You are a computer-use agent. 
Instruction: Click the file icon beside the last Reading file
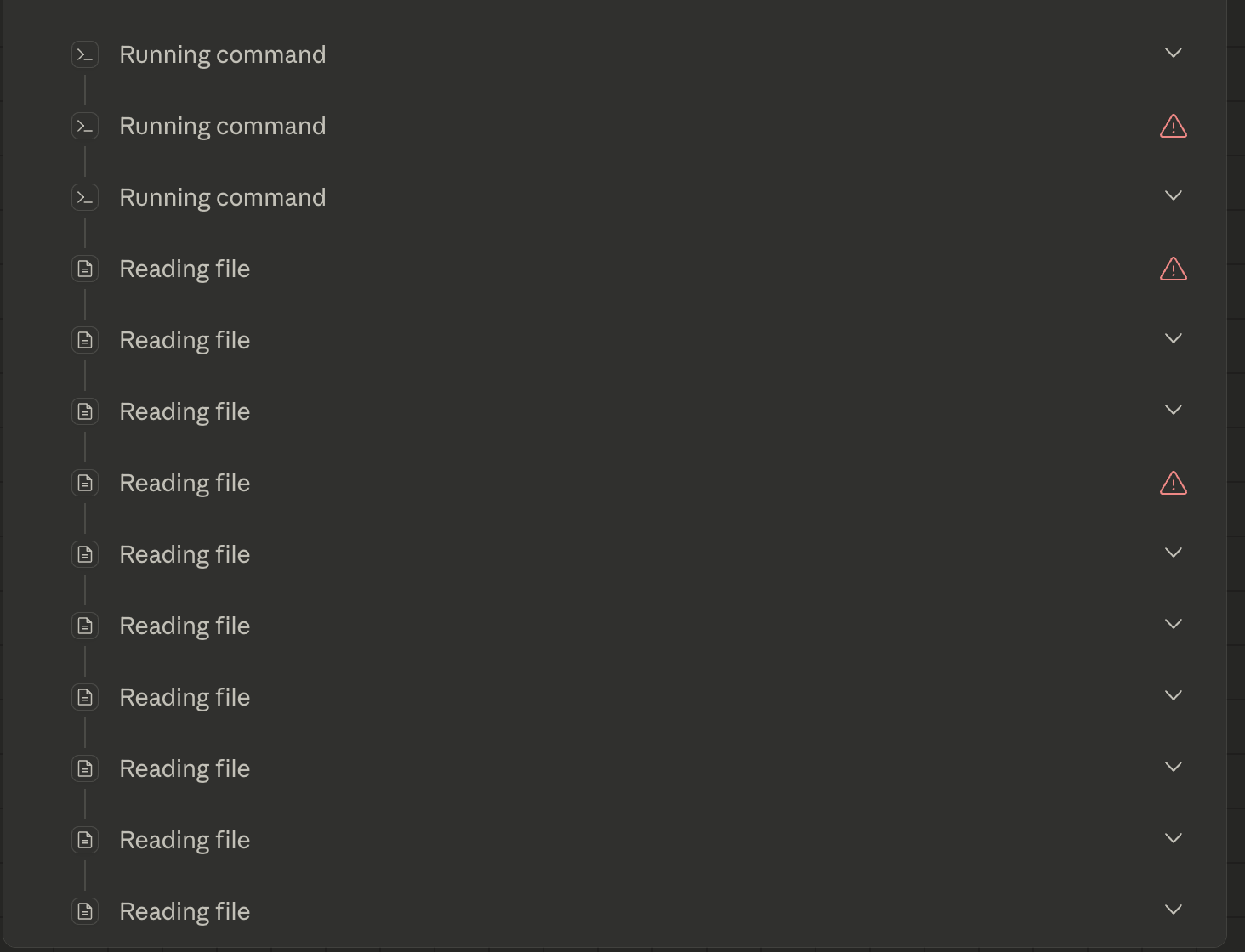click(x=84, y=910)
